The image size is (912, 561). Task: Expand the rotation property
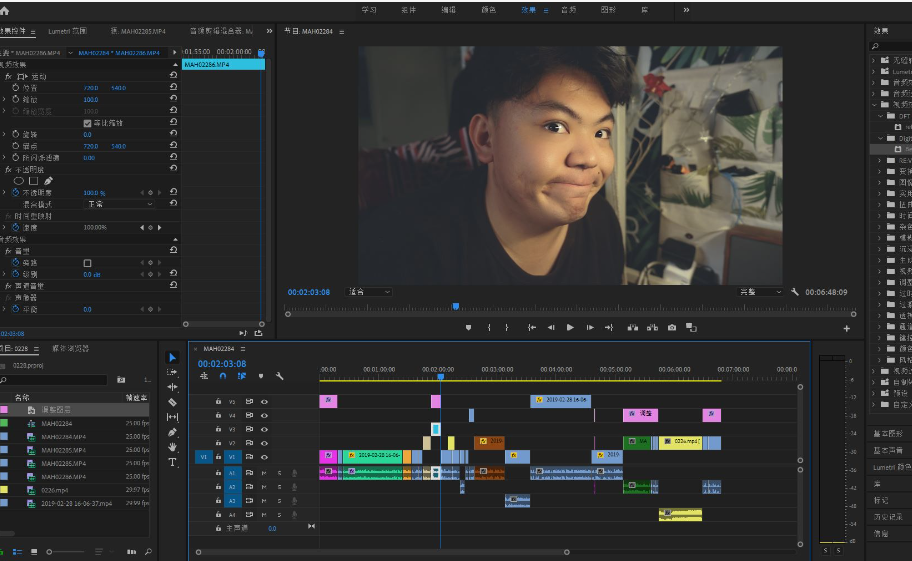click(5, 134)
